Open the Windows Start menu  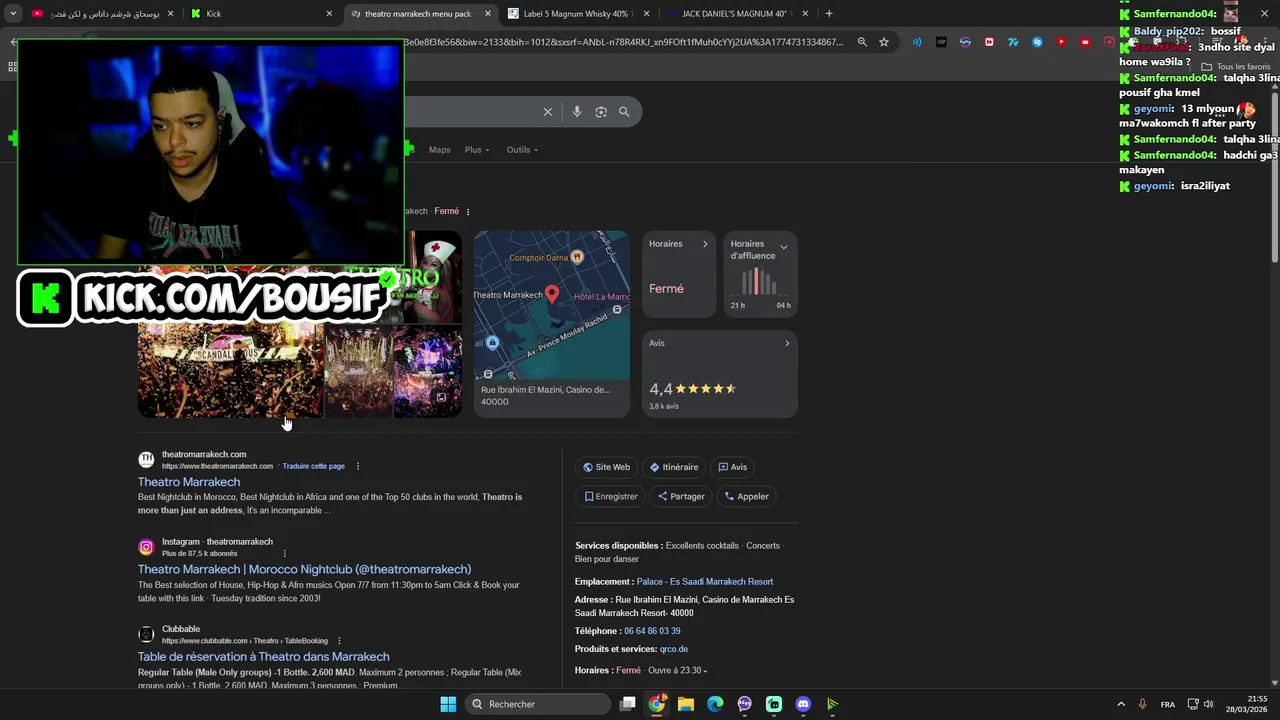point(448,704)
